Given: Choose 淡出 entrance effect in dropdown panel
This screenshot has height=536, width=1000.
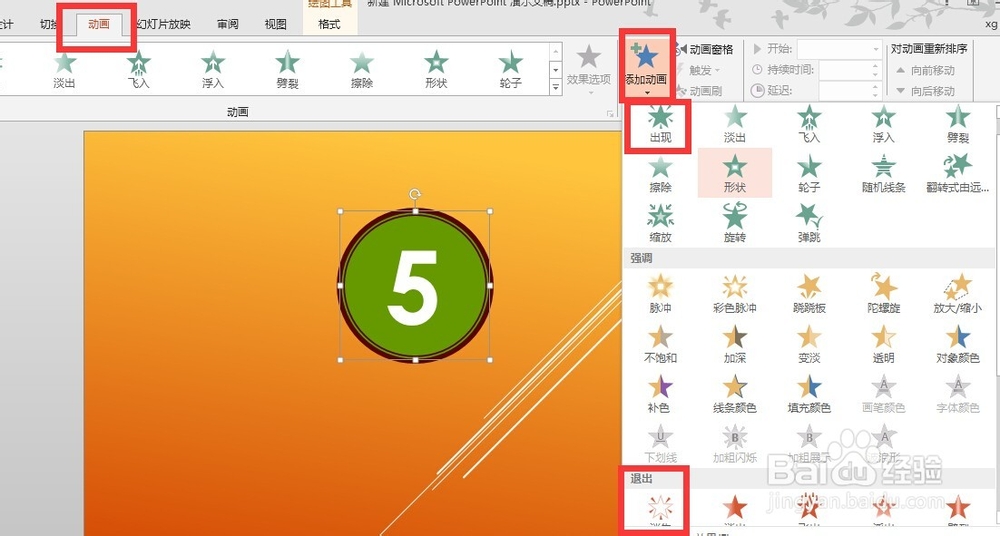Looking at the screenshot, I should tap(735, 124).
